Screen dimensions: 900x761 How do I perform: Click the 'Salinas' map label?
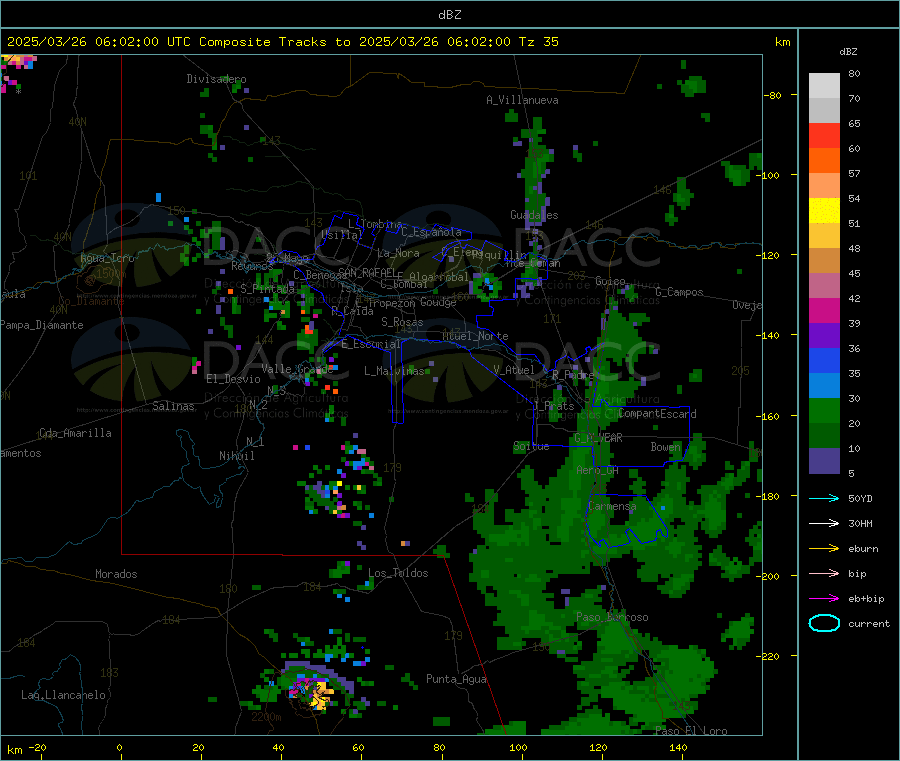pyautogui.click(x=173, y=406)
